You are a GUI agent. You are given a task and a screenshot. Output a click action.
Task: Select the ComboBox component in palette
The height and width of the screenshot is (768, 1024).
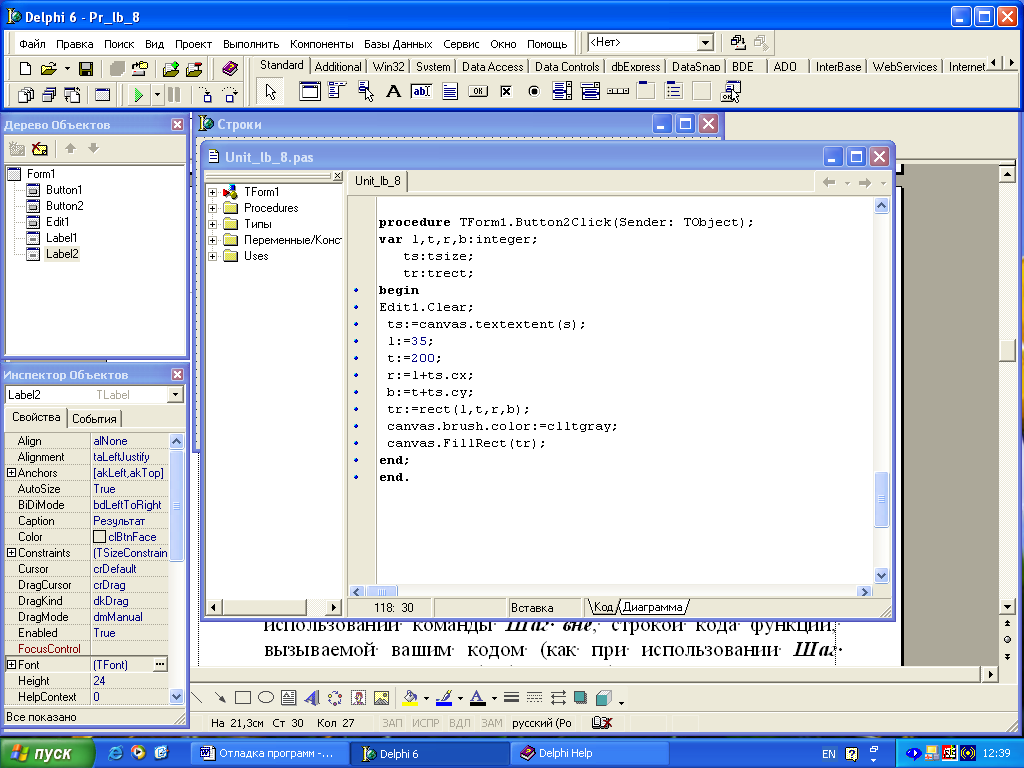click(x=590, y=91)
